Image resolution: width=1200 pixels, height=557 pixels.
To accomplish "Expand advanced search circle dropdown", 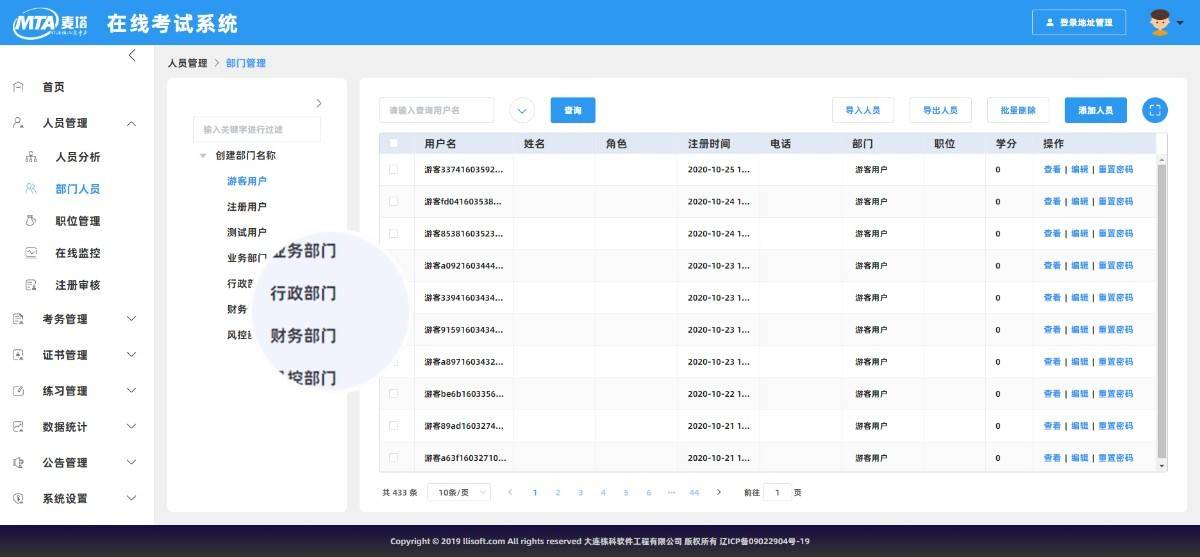I will (x=522, y=110).
